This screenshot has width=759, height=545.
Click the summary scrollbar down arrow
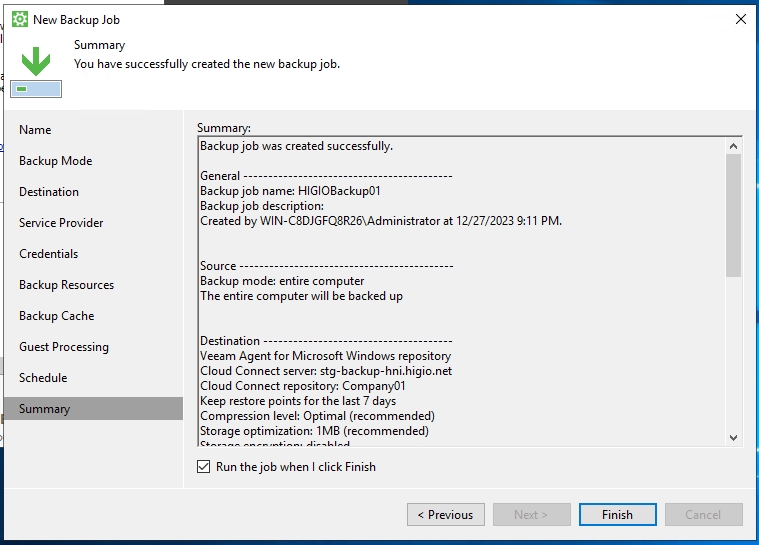point(733,437)
